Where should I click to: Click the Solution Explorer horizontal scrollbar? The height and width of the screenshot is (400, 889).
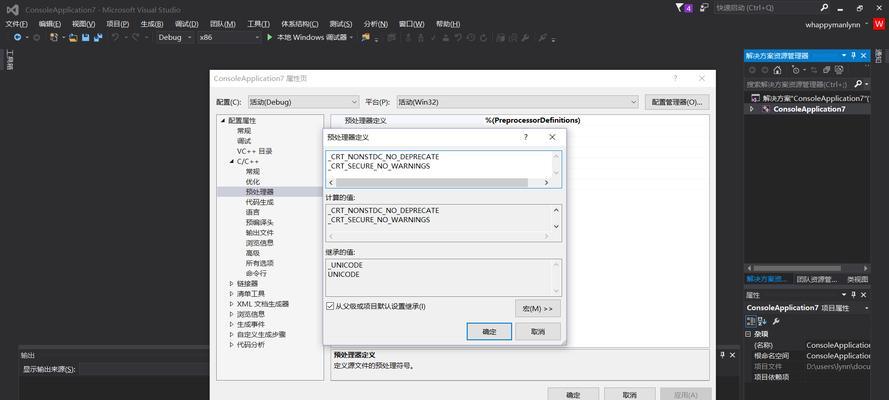(x=797, y=268)
